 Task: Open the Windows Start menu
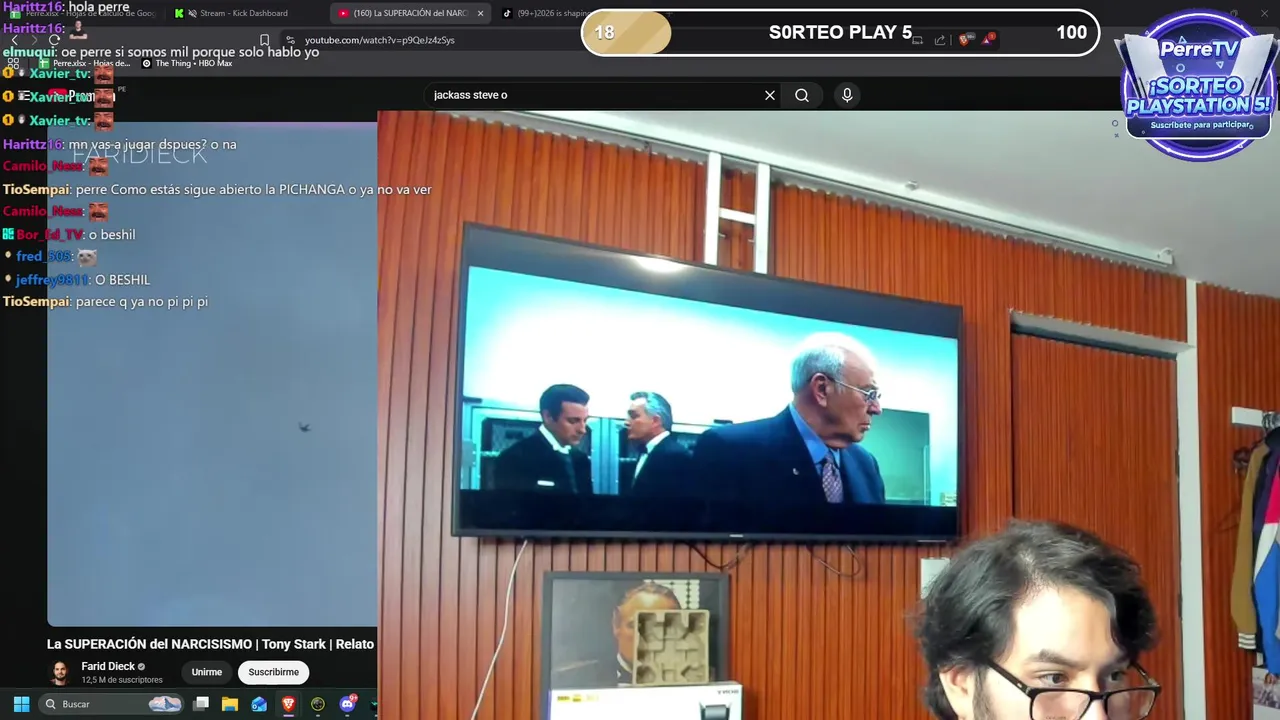click(21, 704)
